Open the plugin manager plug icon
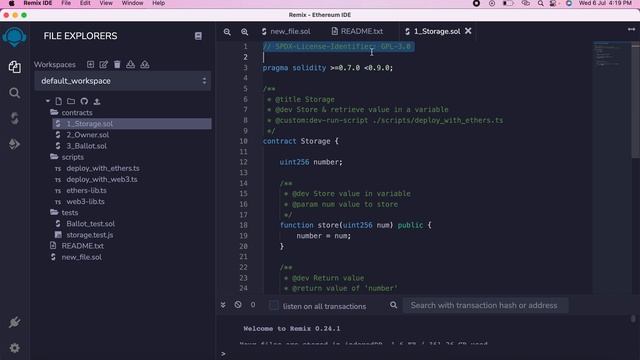 tap(15, 322)
